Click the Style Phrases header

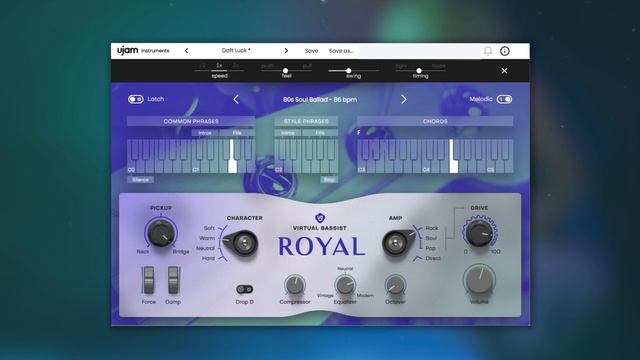pos(306,121)
